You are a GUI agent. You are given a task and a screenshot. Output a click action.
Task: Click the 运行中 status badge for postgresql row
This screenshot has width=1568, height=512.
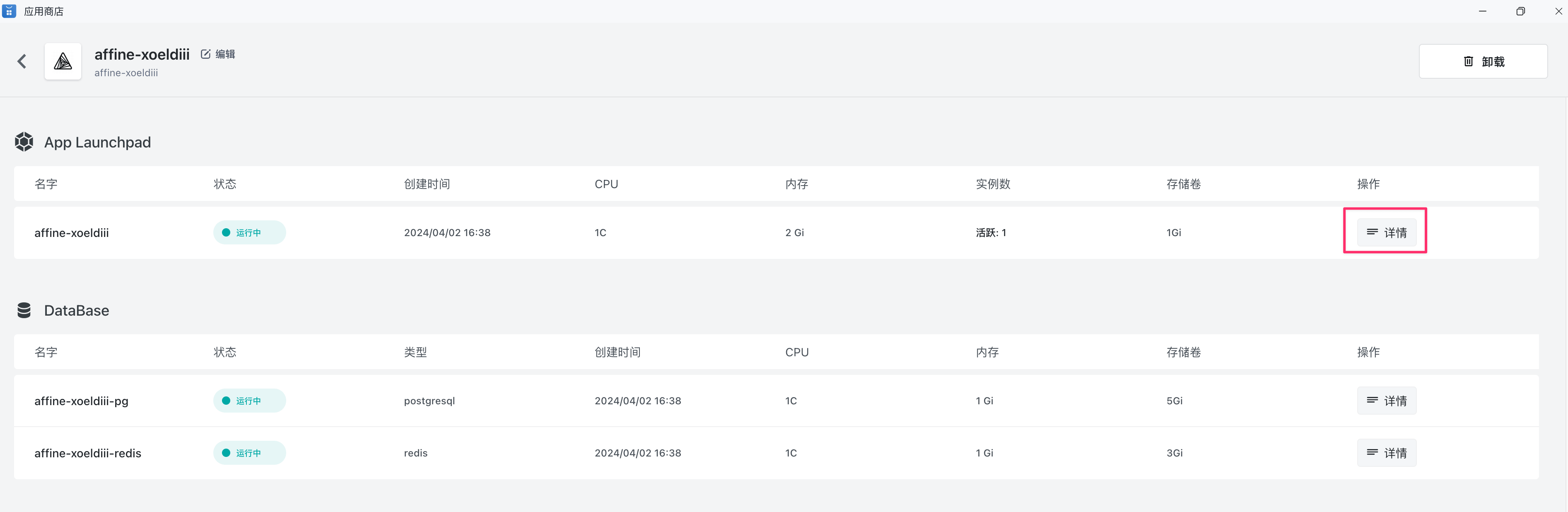[x=249, y=401]
